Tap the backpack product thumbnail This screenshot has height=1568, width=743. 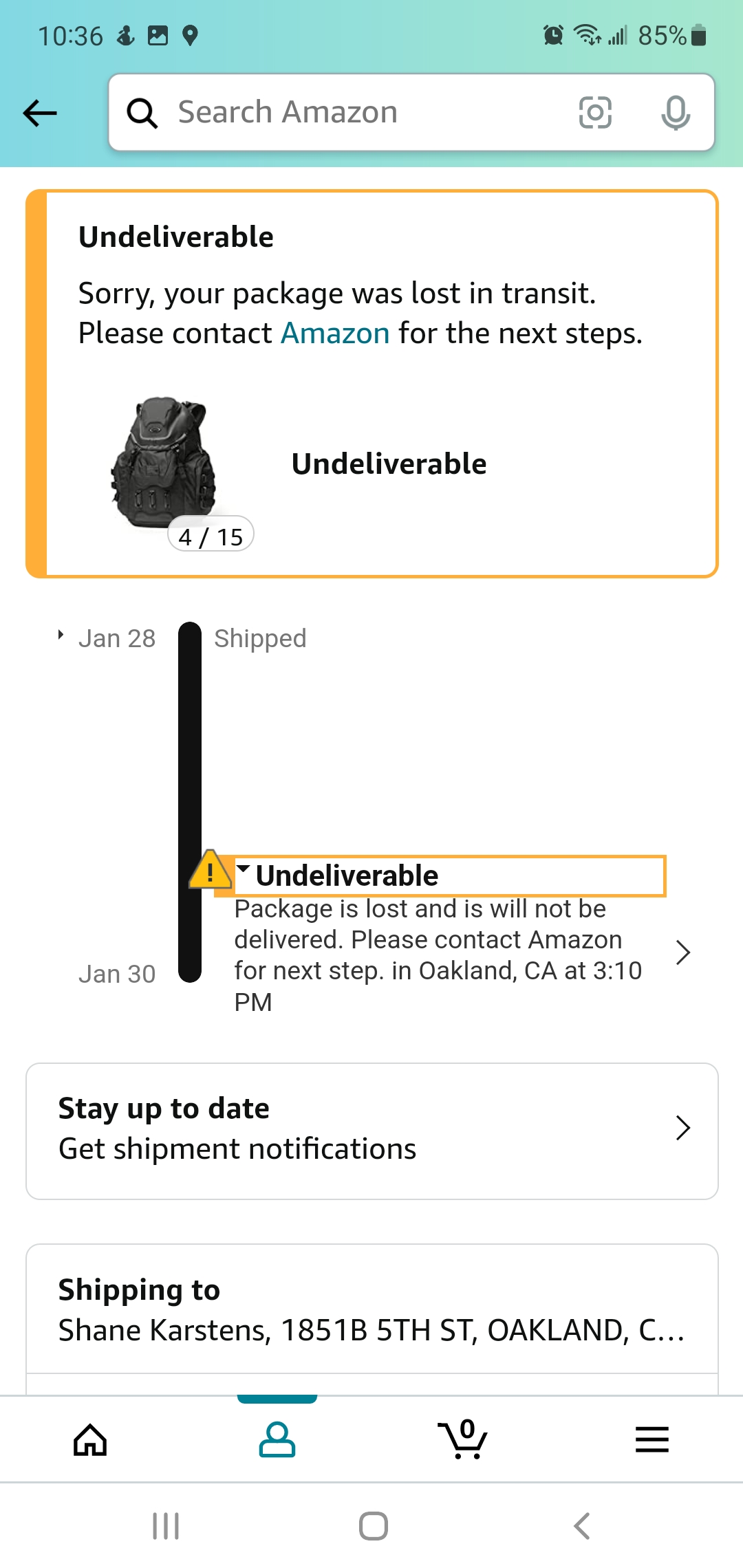163,462
